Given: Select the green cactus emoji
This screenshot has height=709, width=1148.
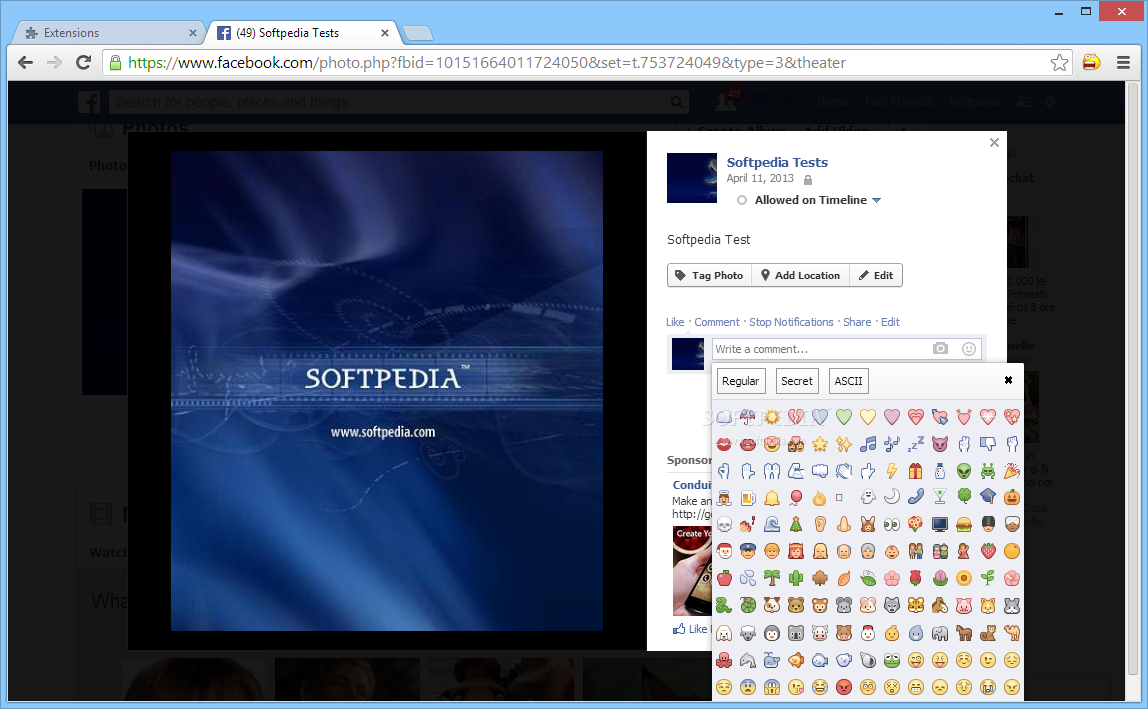Looking at the screenshot, I should coord(796,579).
